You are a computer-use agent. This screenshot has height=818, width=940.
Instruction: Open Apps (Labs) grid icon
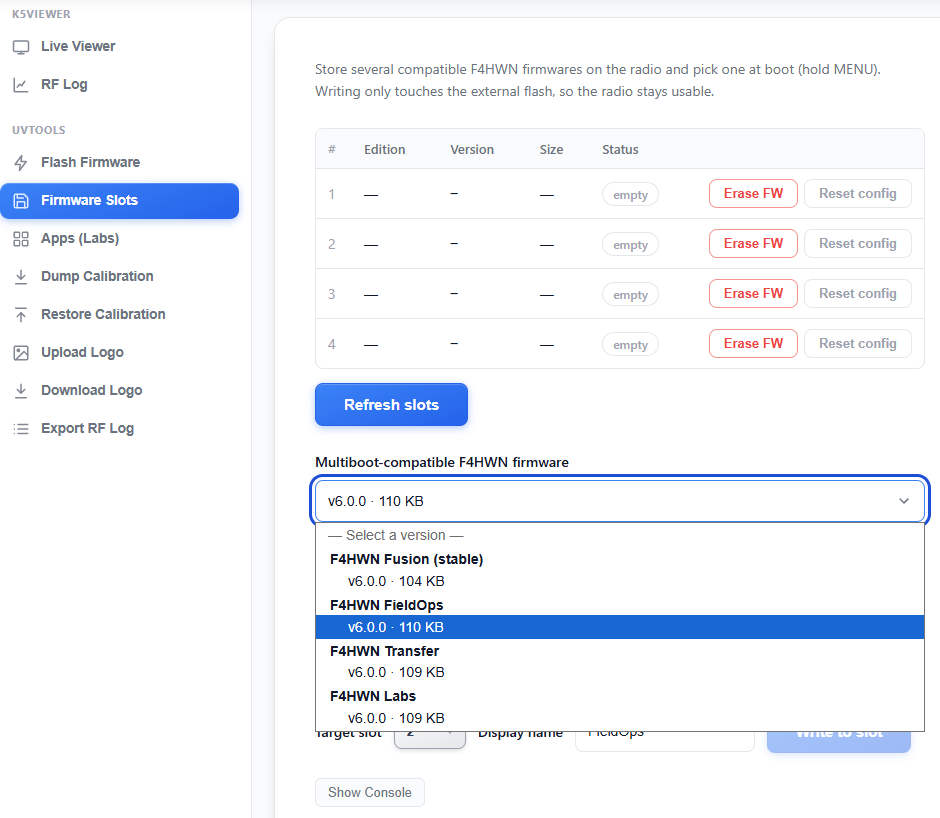21,239
